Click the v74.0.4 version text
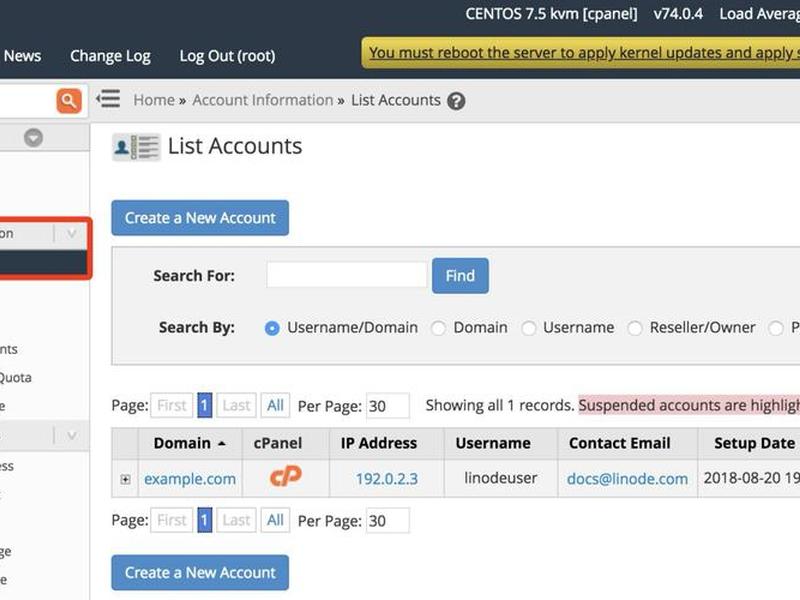The height and width of the screenshot is (600, 800). (678, 14)
